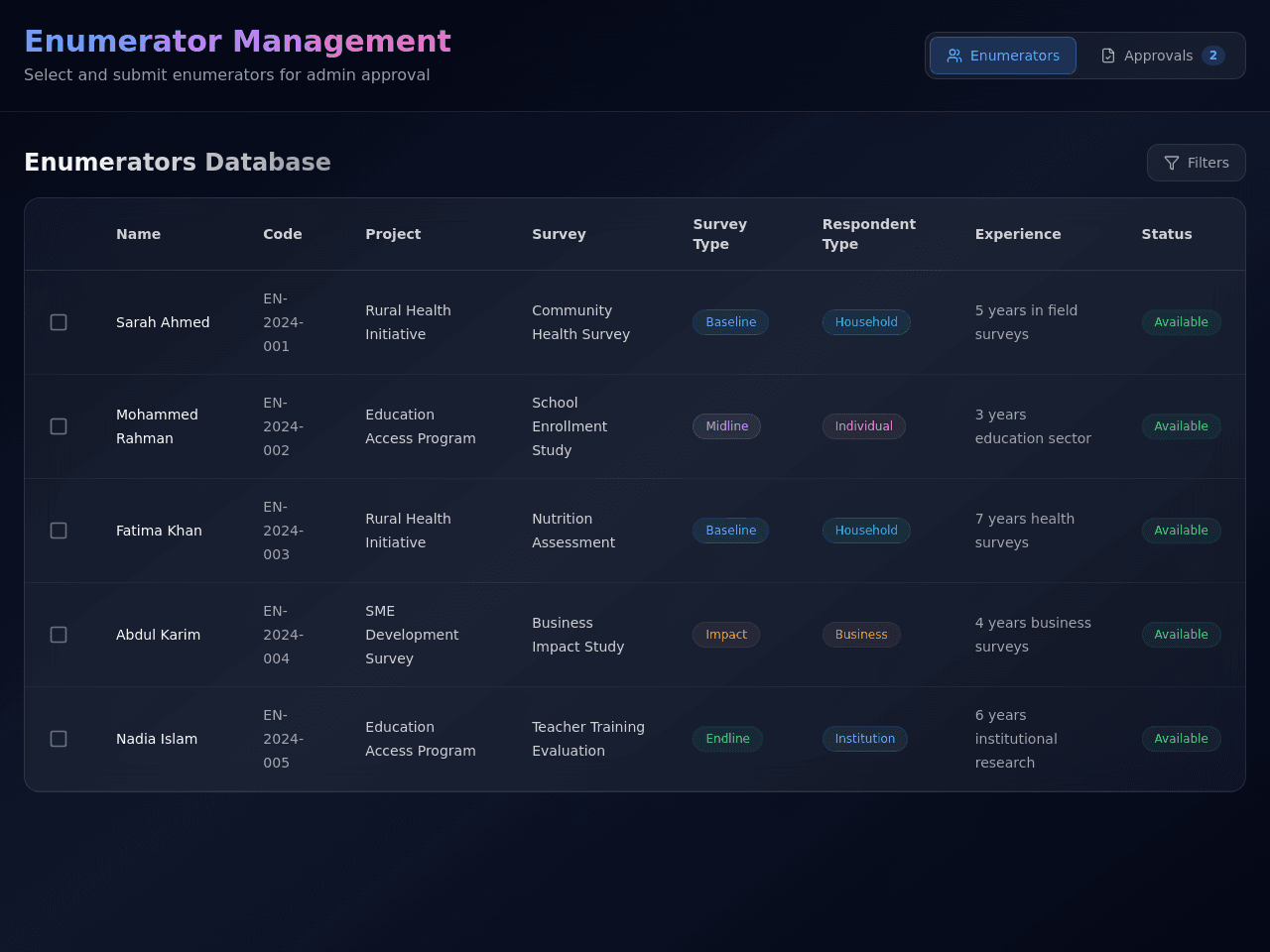Click Business Impact Study cell
The image size is (1270, 952).
tap(578, 635)
